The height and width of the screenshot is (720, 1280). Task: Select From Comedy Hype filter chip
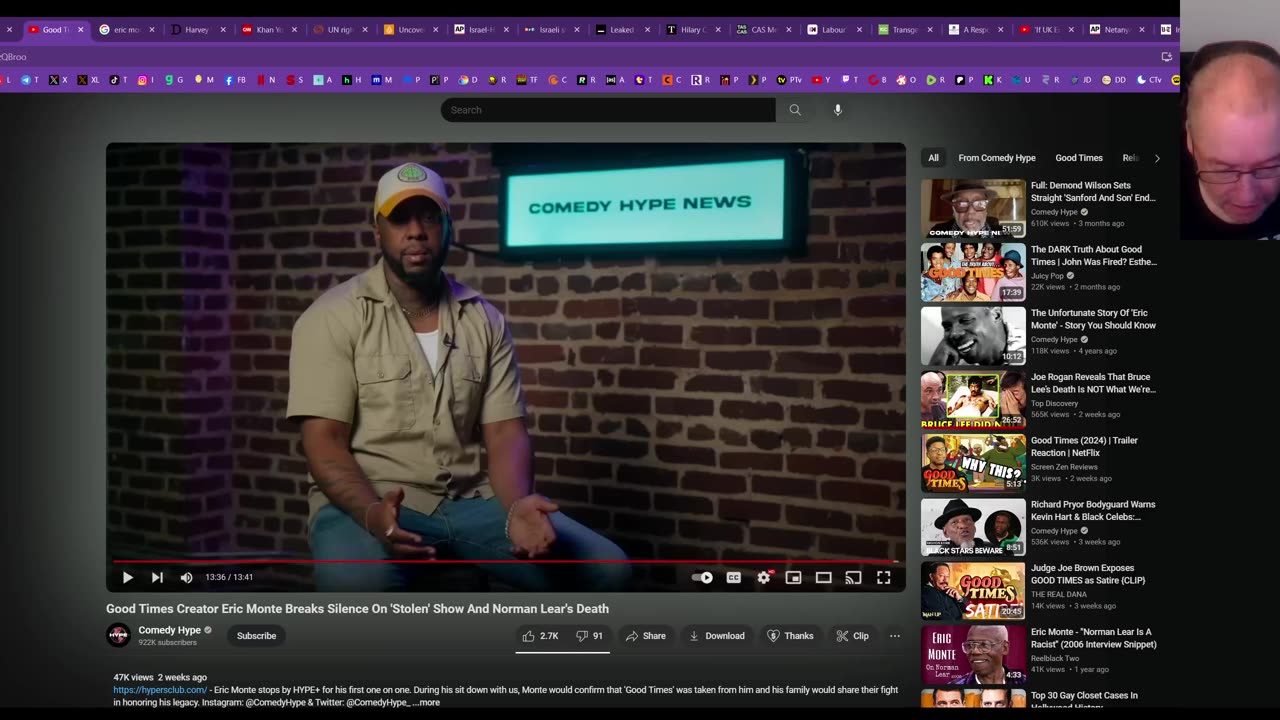tap(997, 158)
